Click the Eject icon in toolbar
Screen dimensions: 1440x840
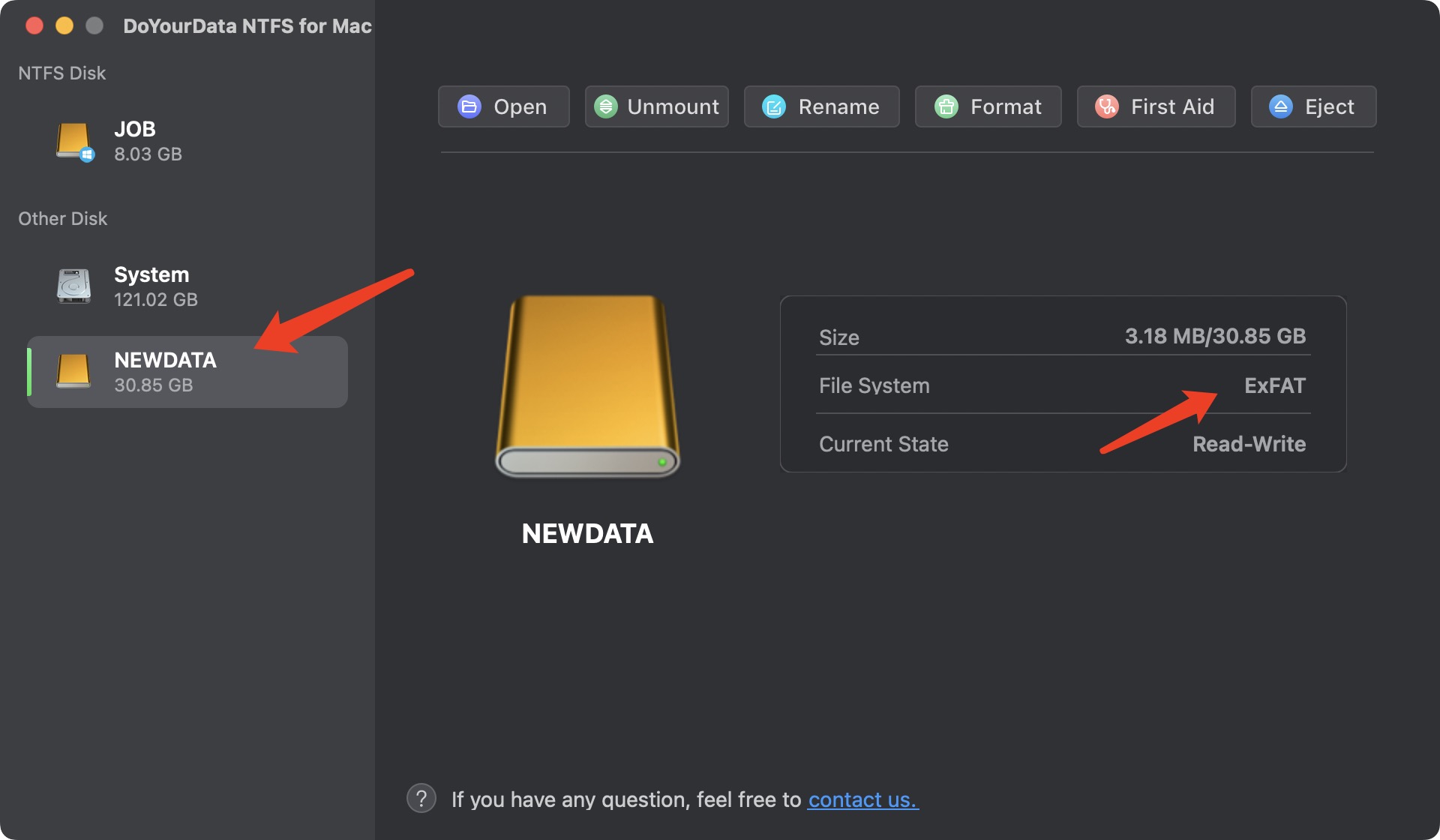[1281, 106]
